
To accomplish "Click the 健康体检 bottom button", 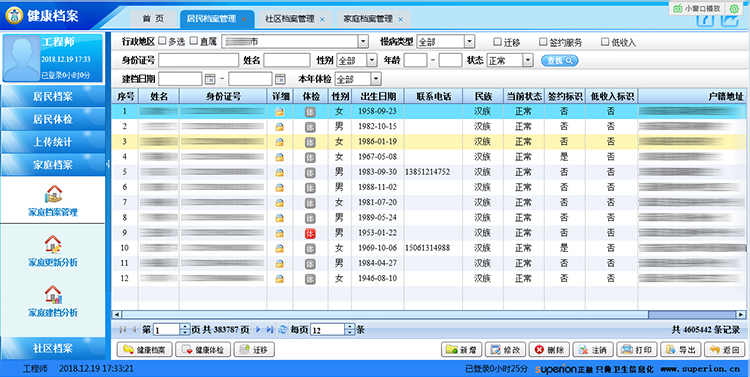I will pos(203,350).
